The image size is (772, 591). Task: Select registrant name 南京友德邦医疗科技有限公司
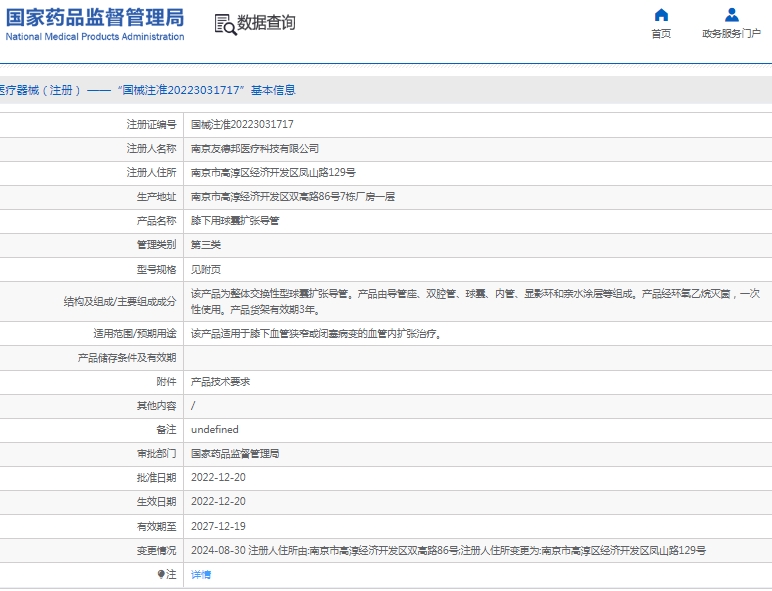tap(255, 149)
